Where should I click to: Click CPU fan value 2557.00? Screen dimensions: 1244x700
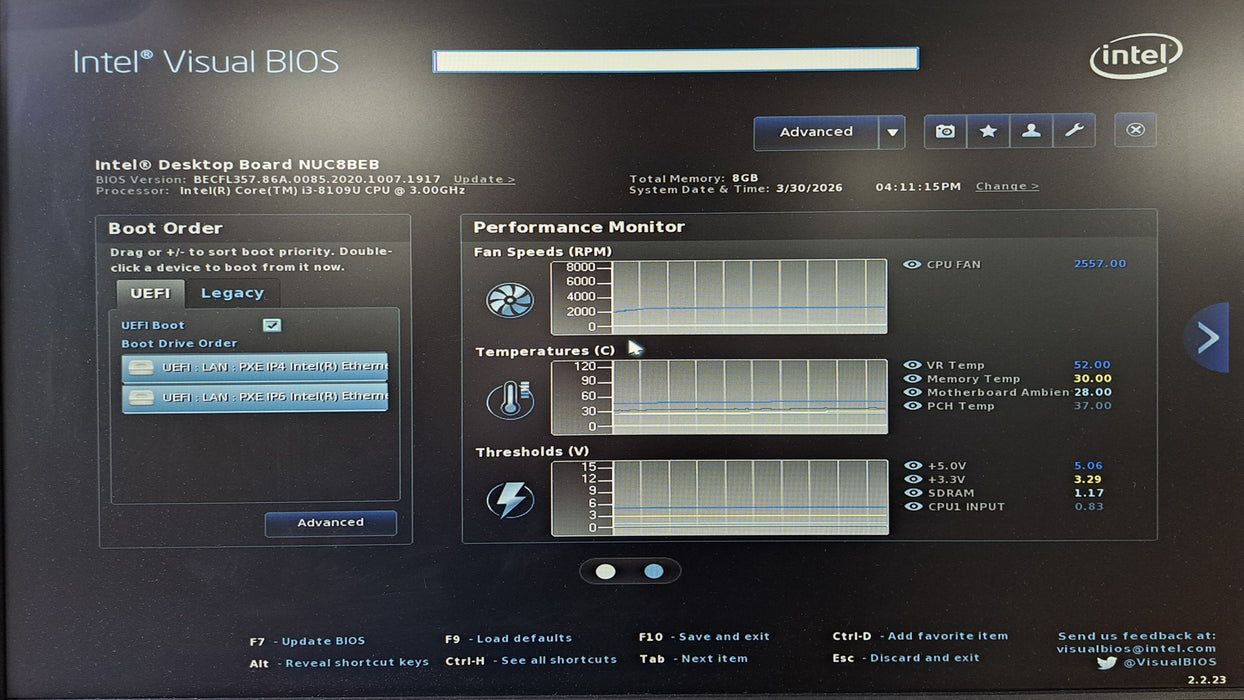(x=1100, y=264)
